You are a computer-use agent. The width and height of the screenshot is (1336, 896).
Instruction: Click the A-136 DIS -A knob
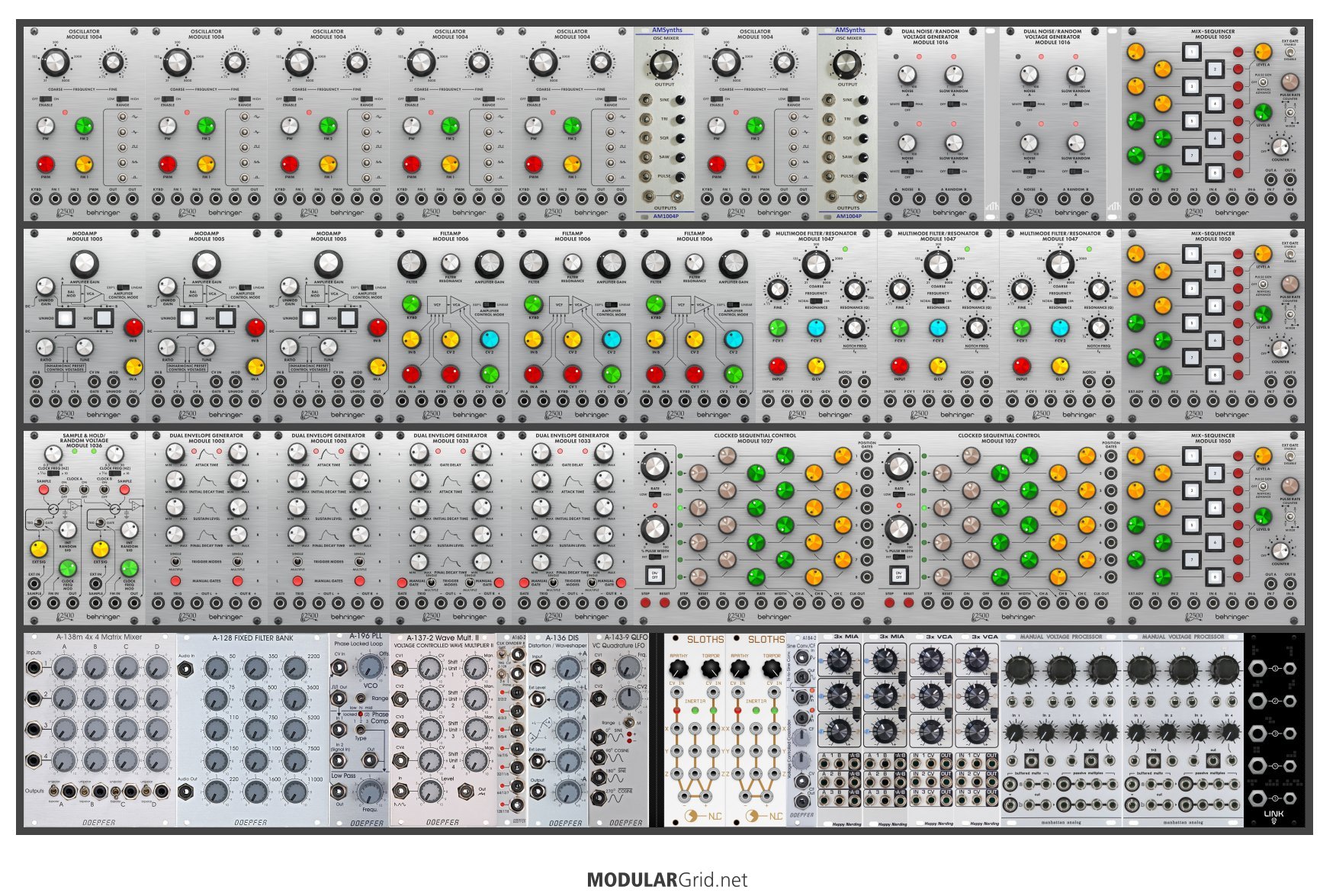tap(568, 791)
